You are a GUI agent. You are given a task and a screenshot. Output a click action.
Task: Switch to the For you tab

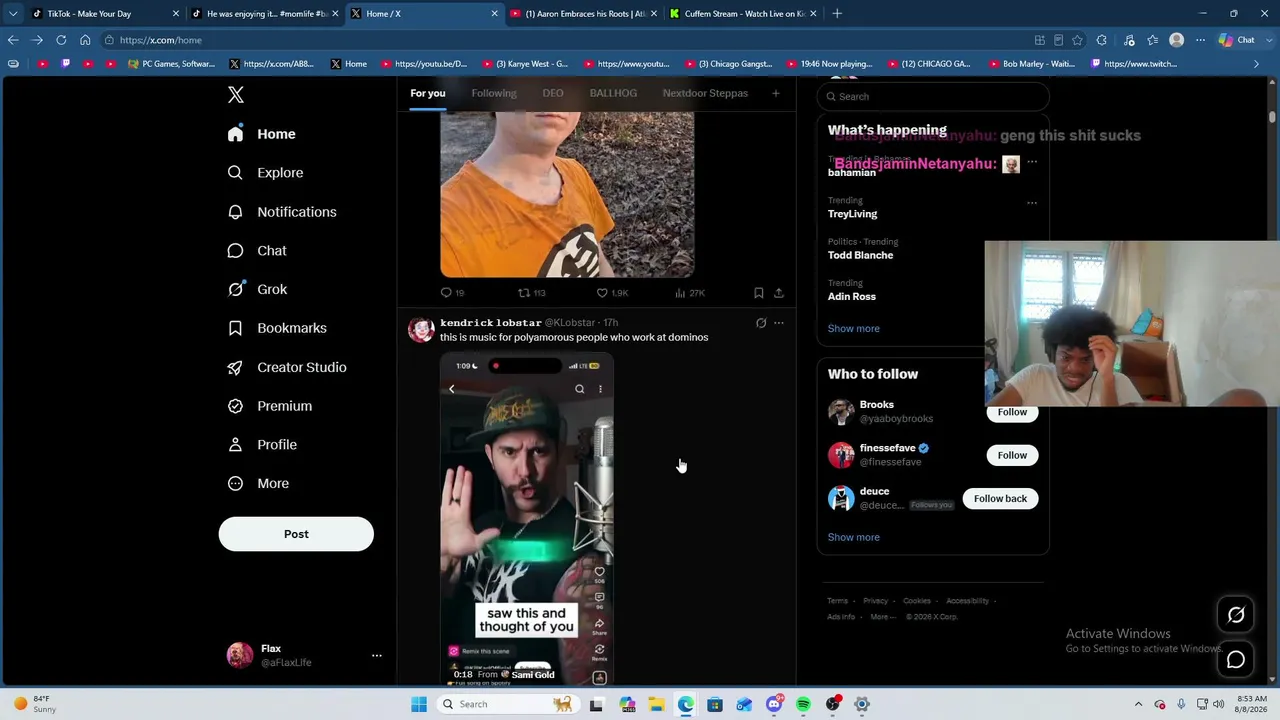point(427,94)
